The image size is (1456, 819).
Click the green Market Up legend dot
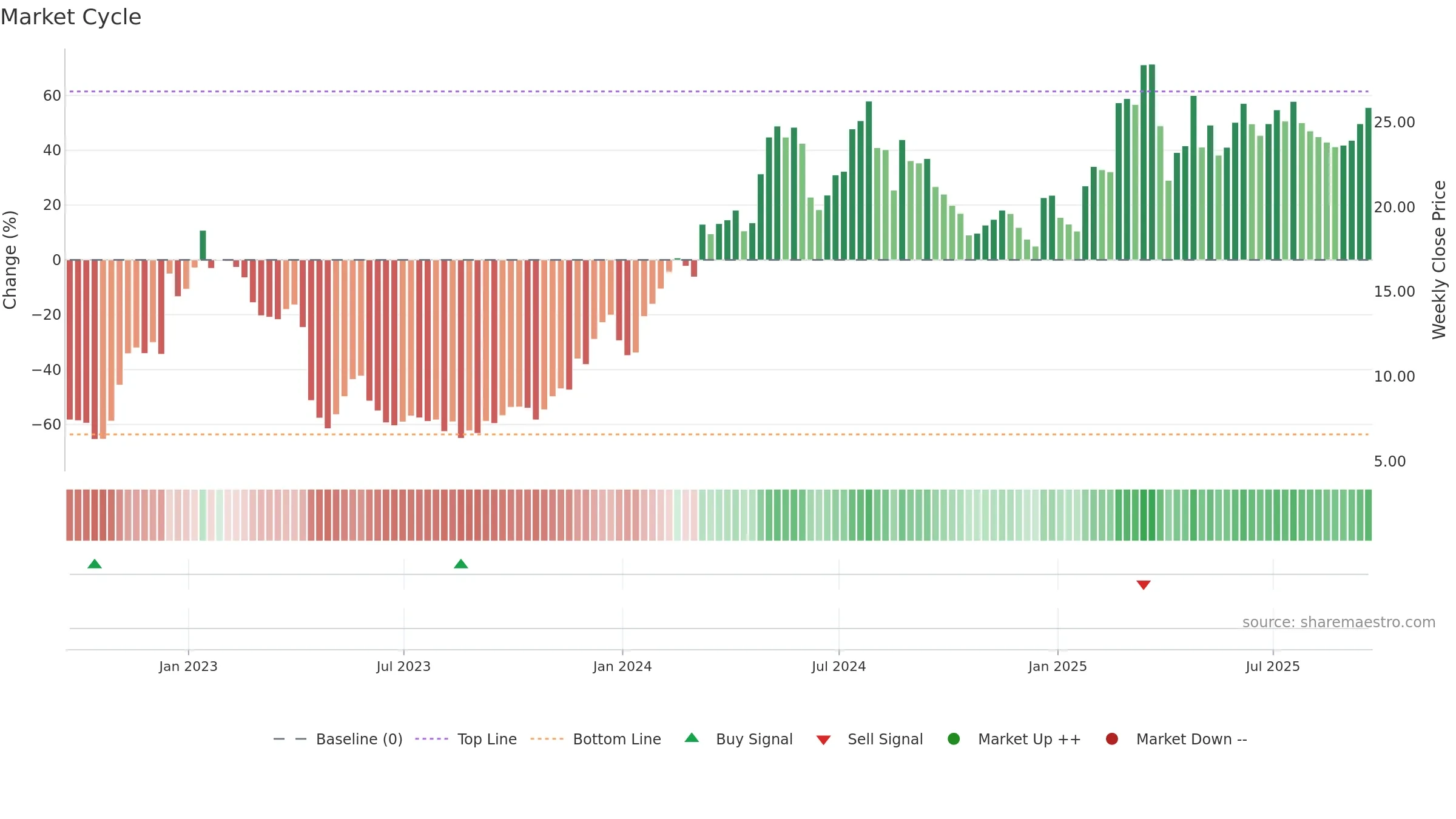pyautogui.click(x=954, y=739)
